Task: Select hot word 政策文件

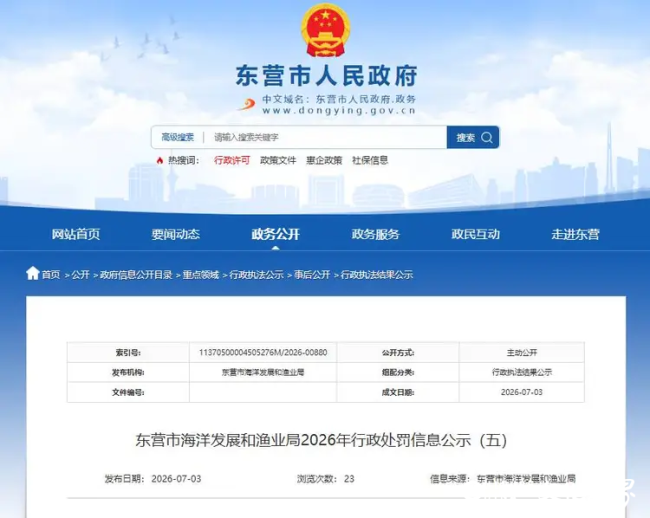Action: click(x=278, y=160)
